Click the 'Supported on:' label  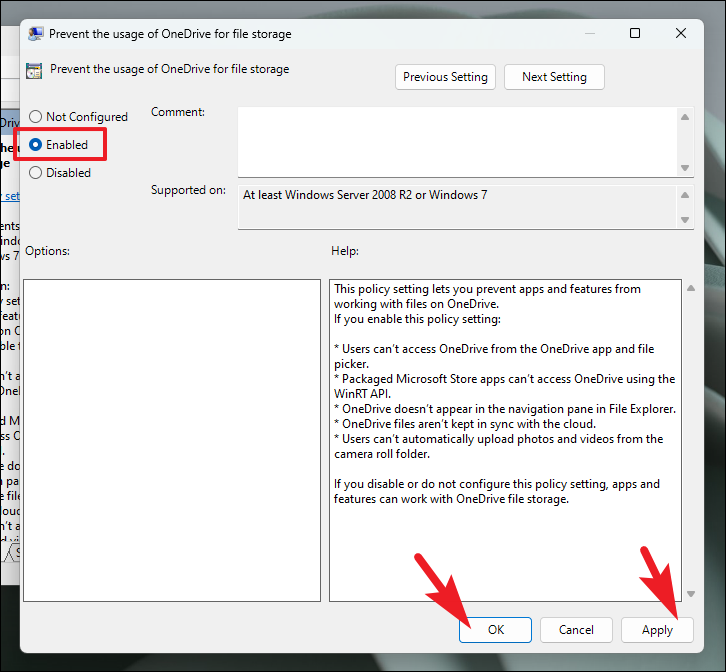(x=188, y=190)
